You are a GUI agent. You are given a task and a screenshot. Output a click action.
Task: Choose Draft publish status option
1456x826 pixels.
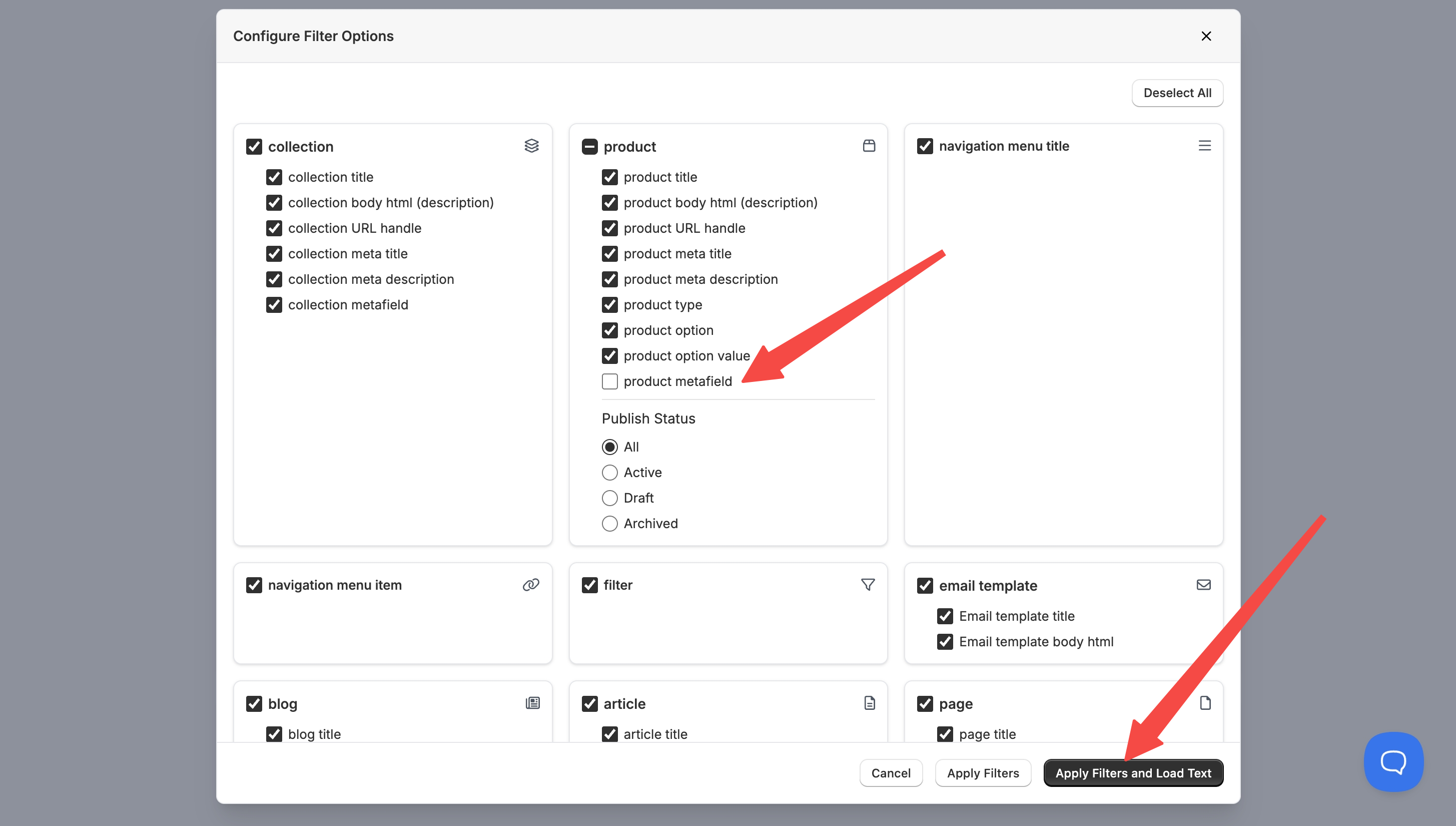pyautogui.click(x=609, y=498)
